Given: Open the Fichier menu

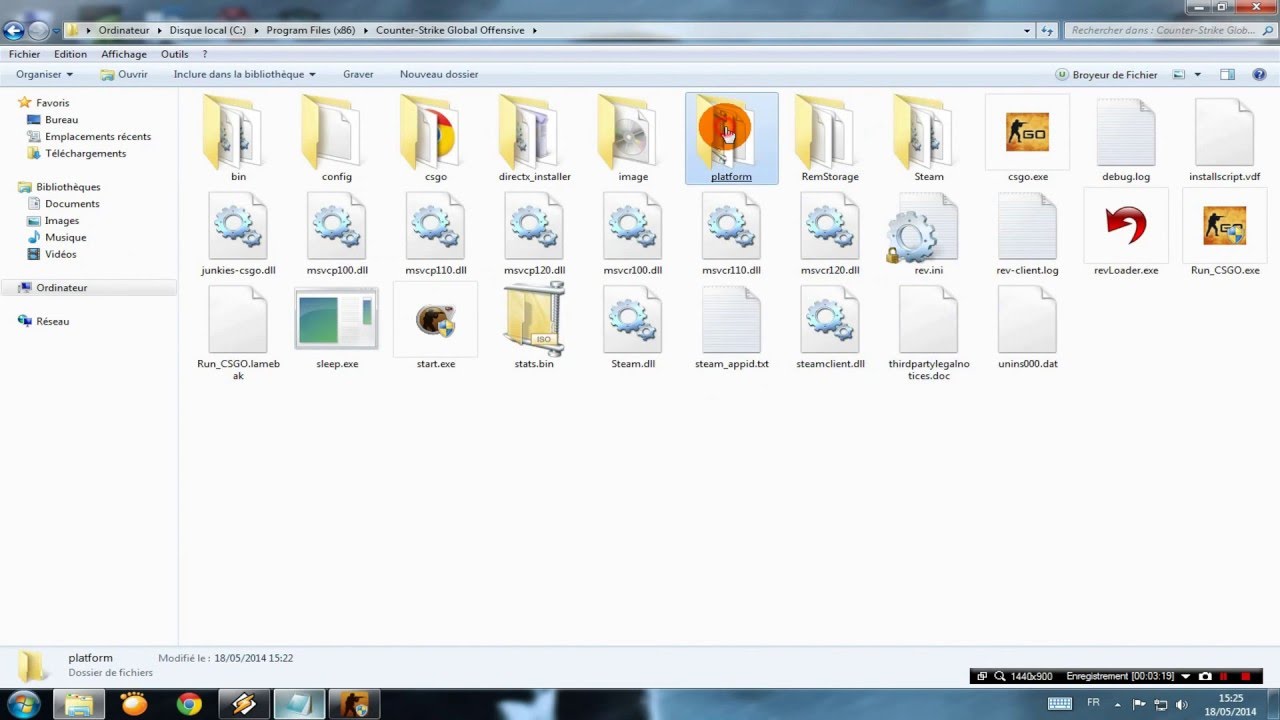Looking at the screenshot, I should click(x=24, y=54).
